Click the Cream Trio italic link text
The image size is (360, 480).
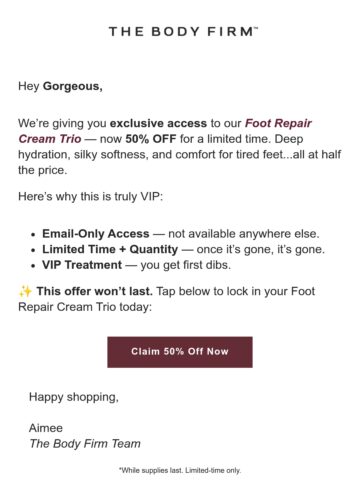pyautogui.click(x=50, y=139)
